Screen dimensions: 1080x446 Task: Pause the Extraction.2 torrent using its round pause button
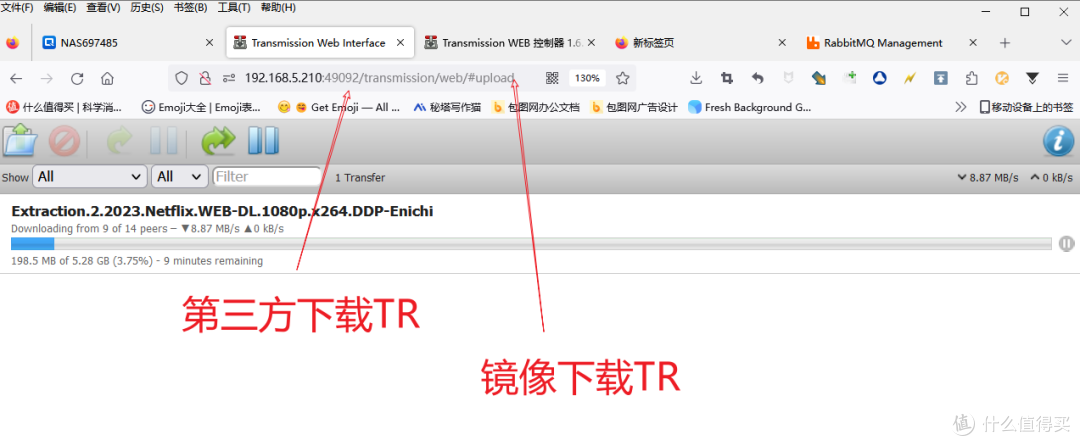tap(1066, 243)
